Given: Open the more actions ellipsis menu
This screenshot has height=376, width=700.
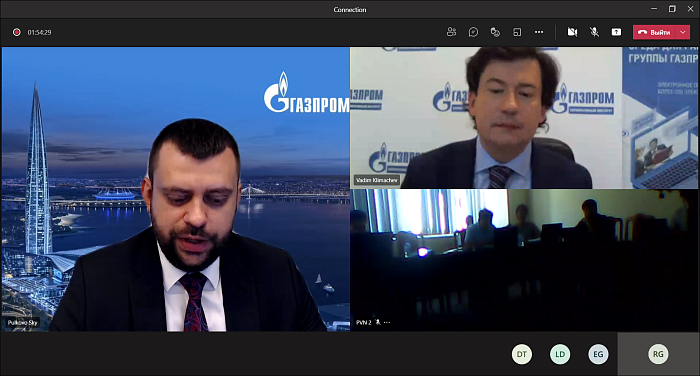Looking at the screenshot, I should coord(539,32).
